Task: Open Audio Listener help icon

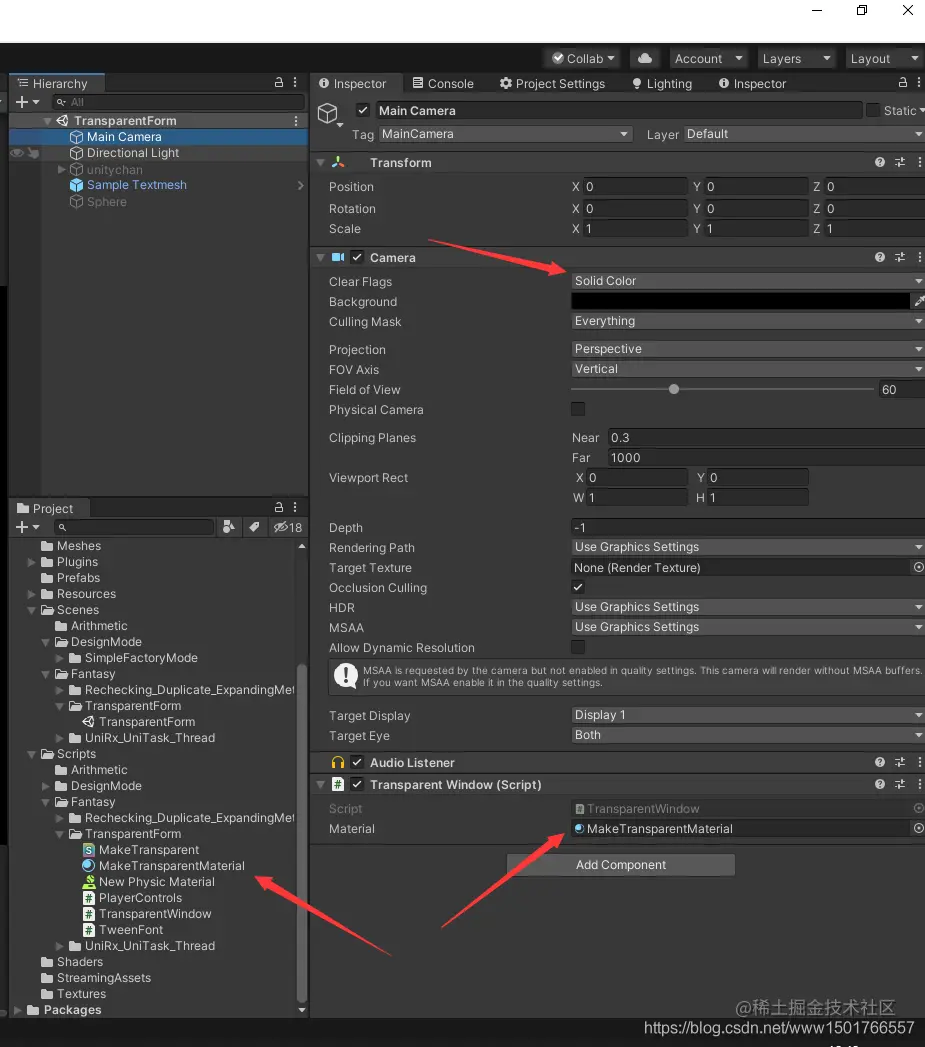Action: 880,762
